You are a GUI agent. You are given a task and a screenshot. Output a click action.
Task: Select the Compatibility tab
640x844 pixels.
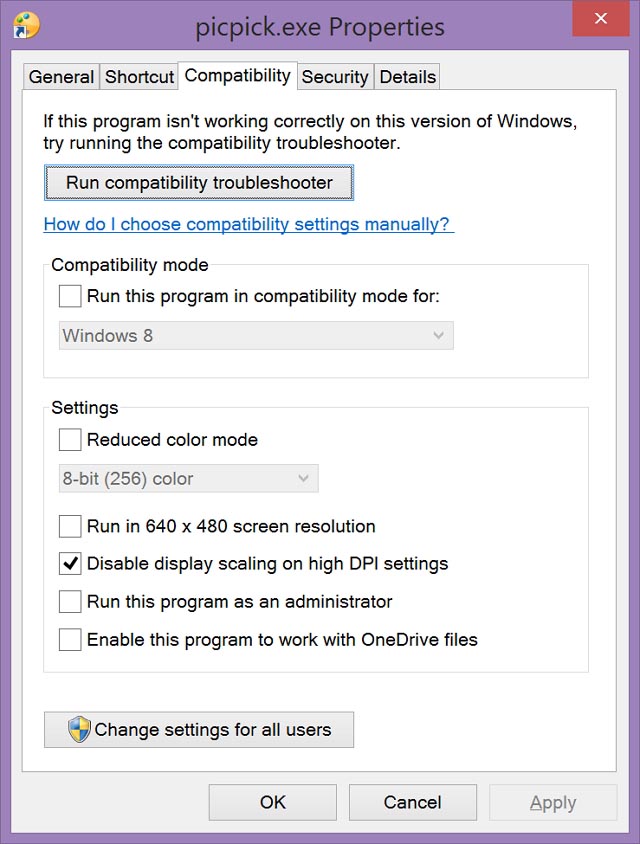tap(237, 75)
